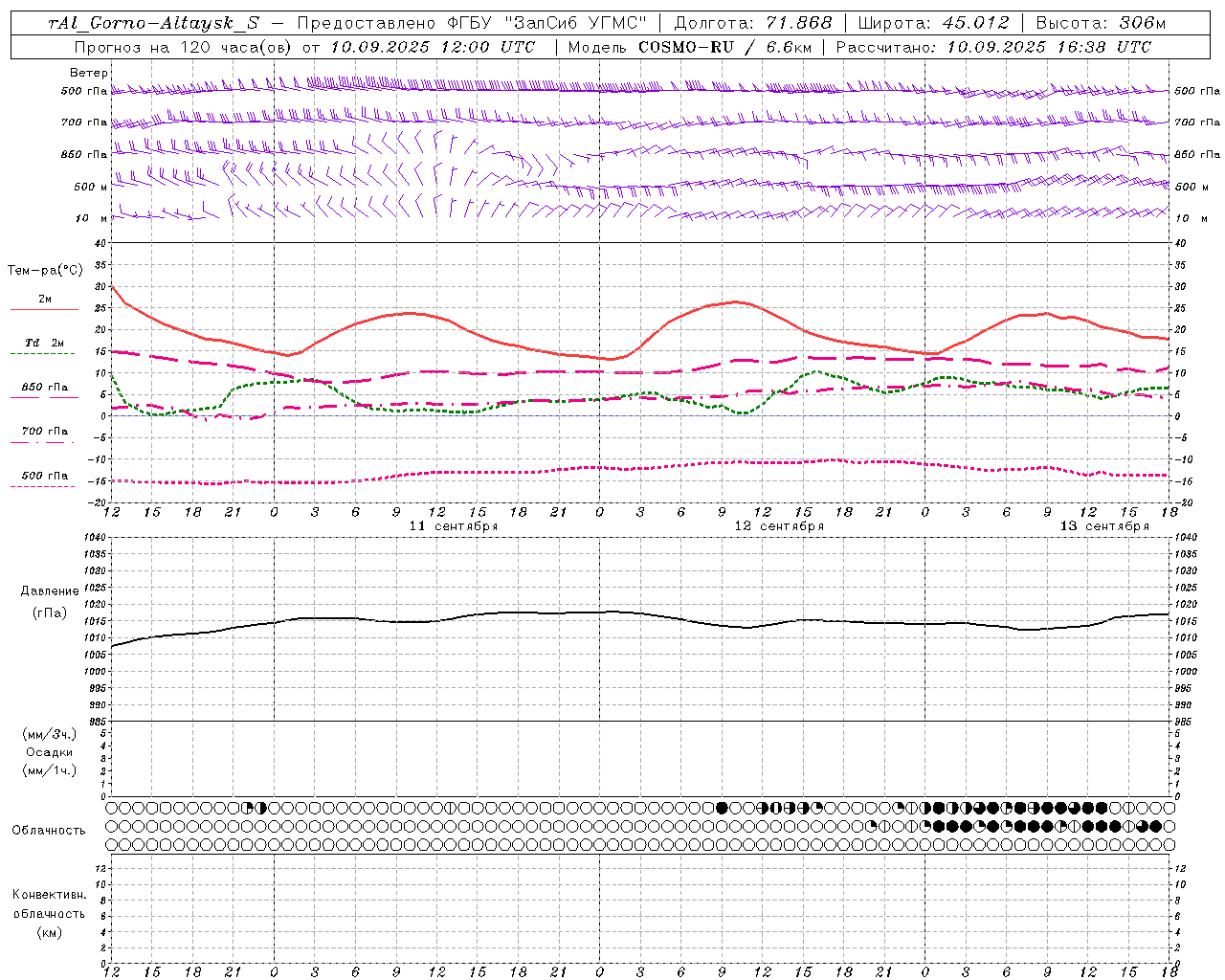Click the 2м temperature legend label

click(45, 299)
